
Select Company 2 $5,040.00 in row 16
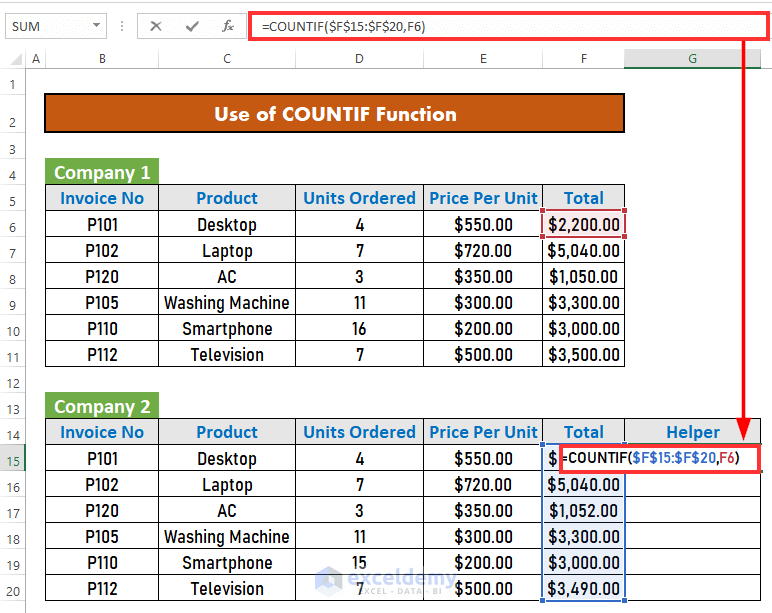point(583,484)
